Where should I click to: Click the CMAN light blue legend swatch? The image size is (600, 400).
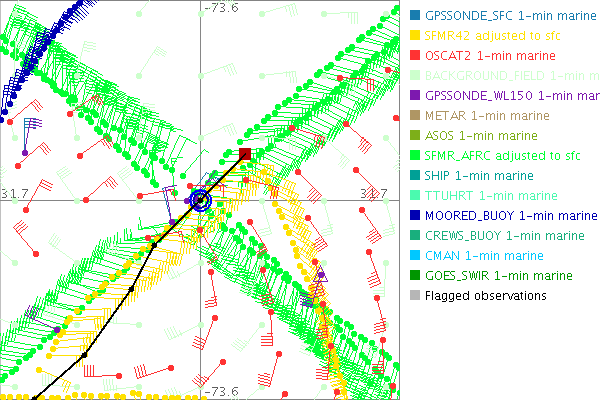click(x=414, y=256)
